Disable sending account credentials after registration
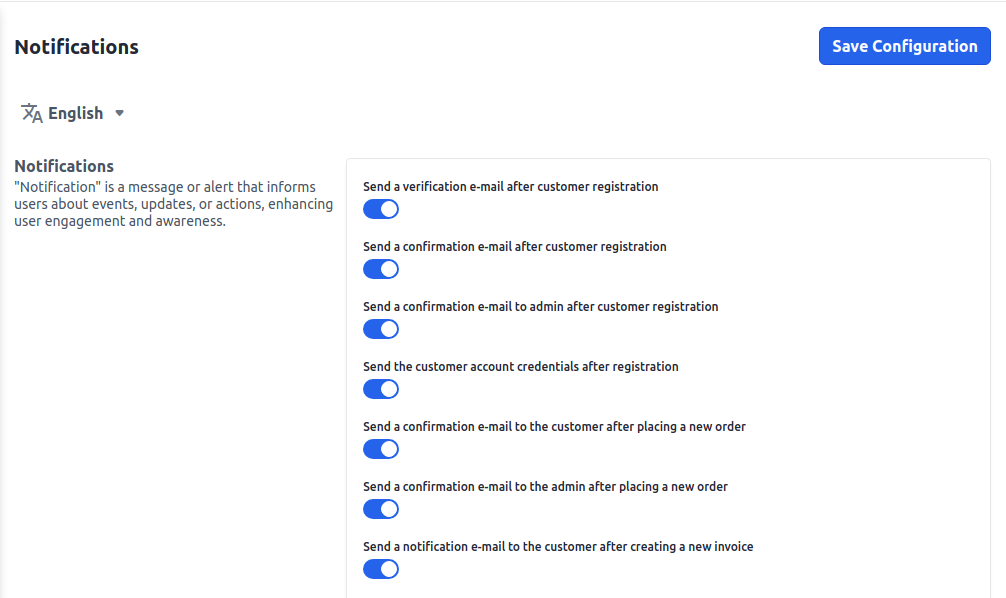1006x598 pixels. tap(381, 389)
